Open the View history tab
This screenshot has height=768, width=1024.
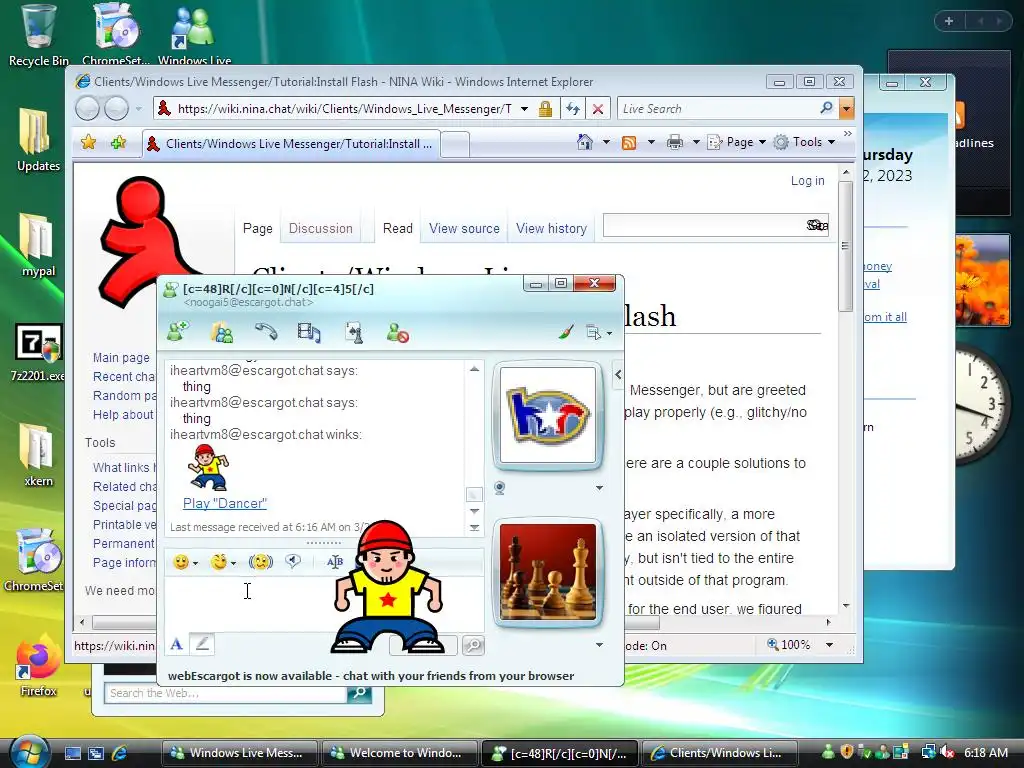[x=551, y=229]
